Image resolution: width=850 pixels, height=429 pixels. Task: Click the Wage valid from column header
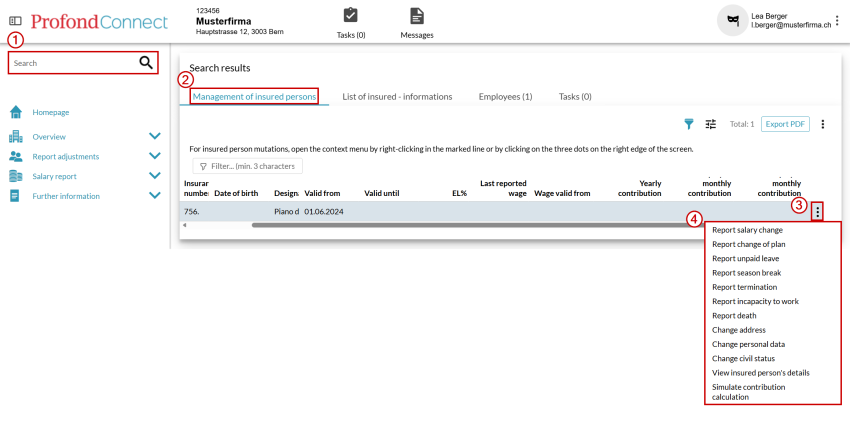click(x=562, y=193)
